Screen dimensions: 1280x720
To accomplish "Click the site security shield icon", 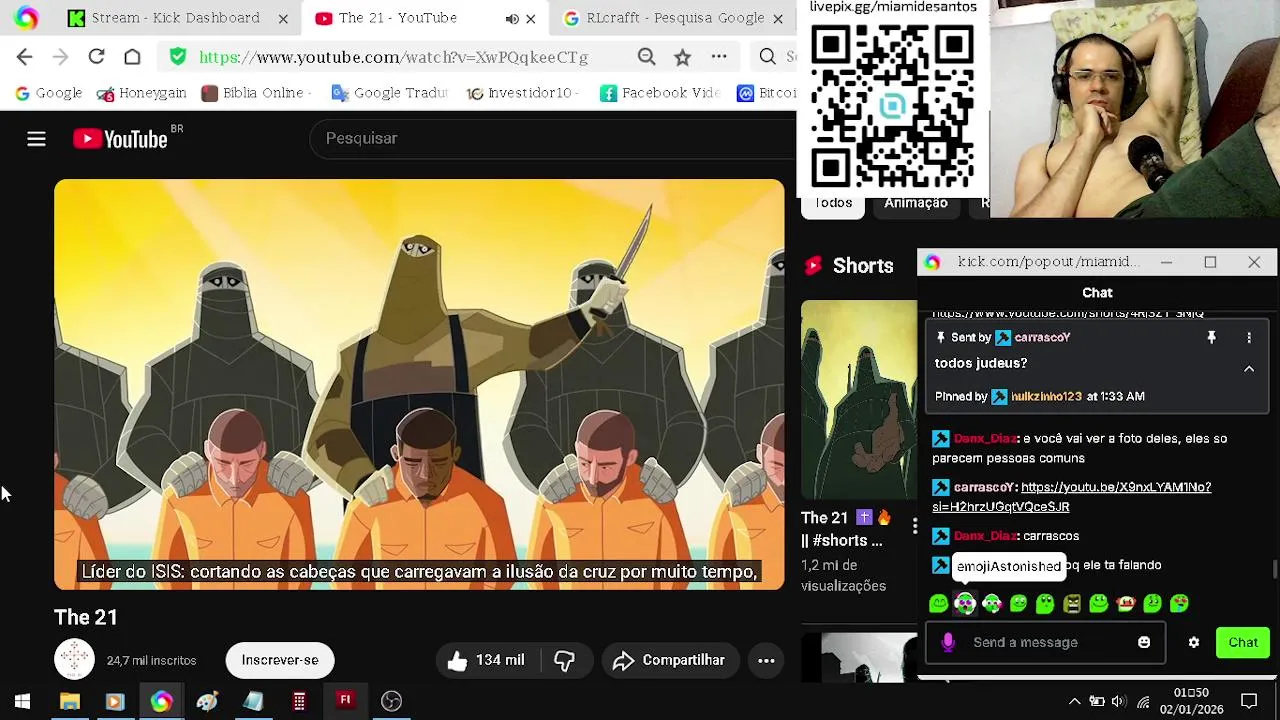I will pyautogui.click(x=177, y=57).
